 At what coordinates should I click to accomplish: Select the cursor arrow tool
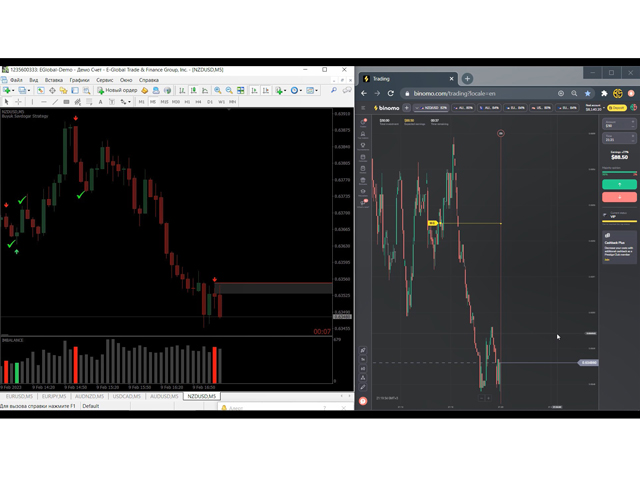(7, 102)
